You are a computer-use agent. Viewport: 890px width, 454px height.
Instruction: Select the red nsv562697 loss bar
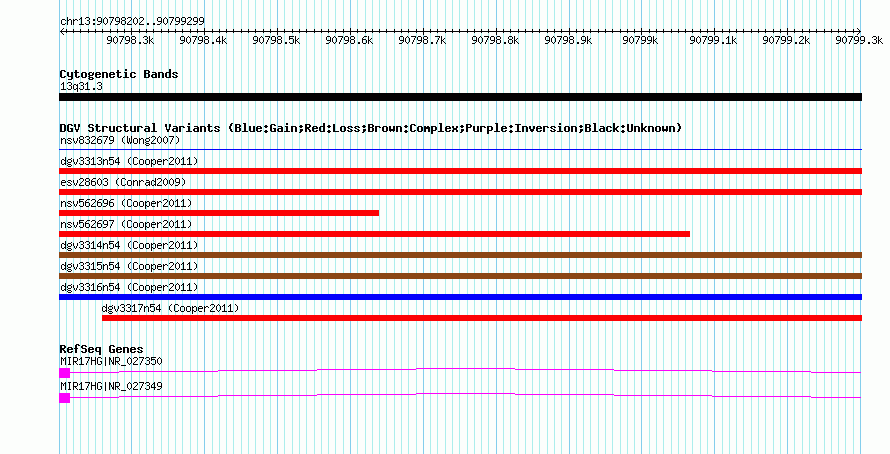tap(375, 234)
